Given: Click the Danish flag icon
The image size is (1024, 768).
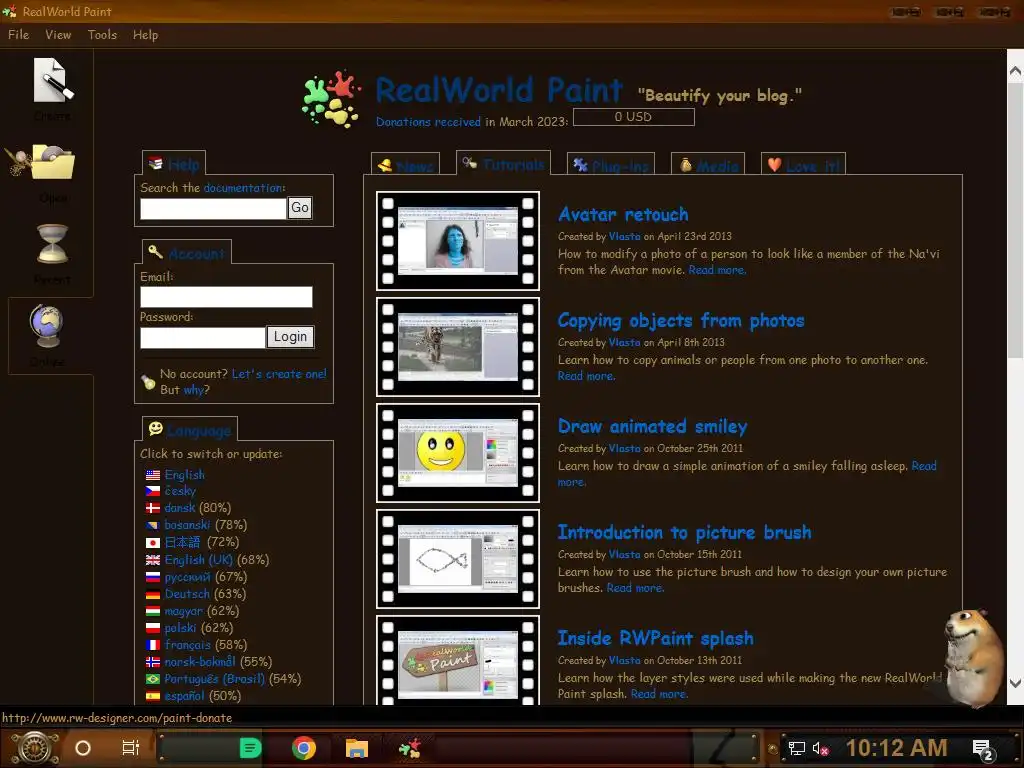Looking at the screenshot, I should (153, 508).
